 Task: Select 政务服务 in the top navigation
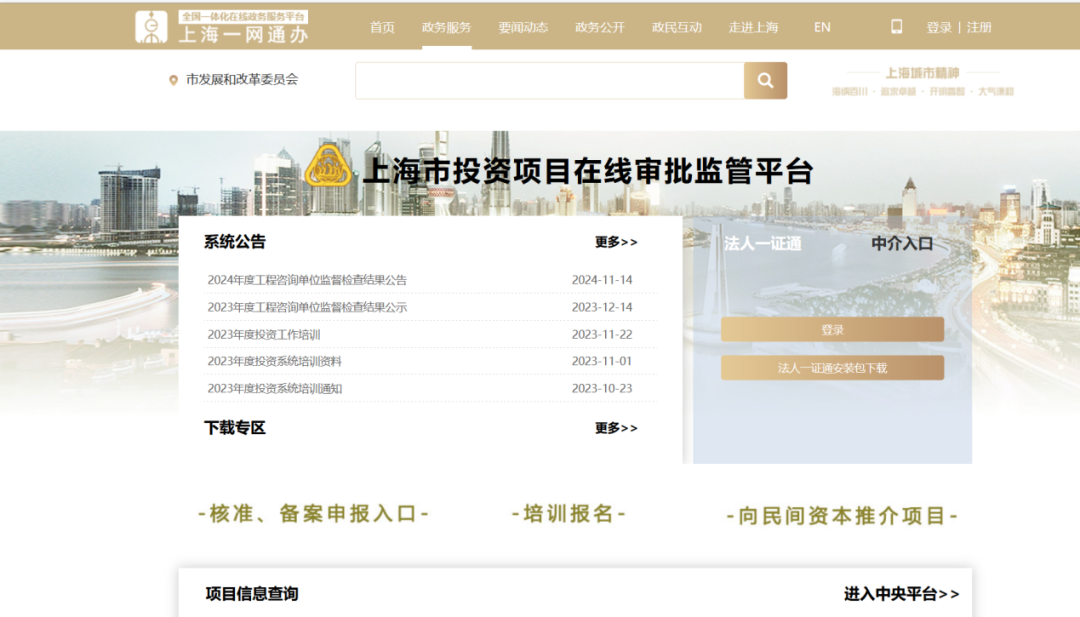tap(446, 27)
